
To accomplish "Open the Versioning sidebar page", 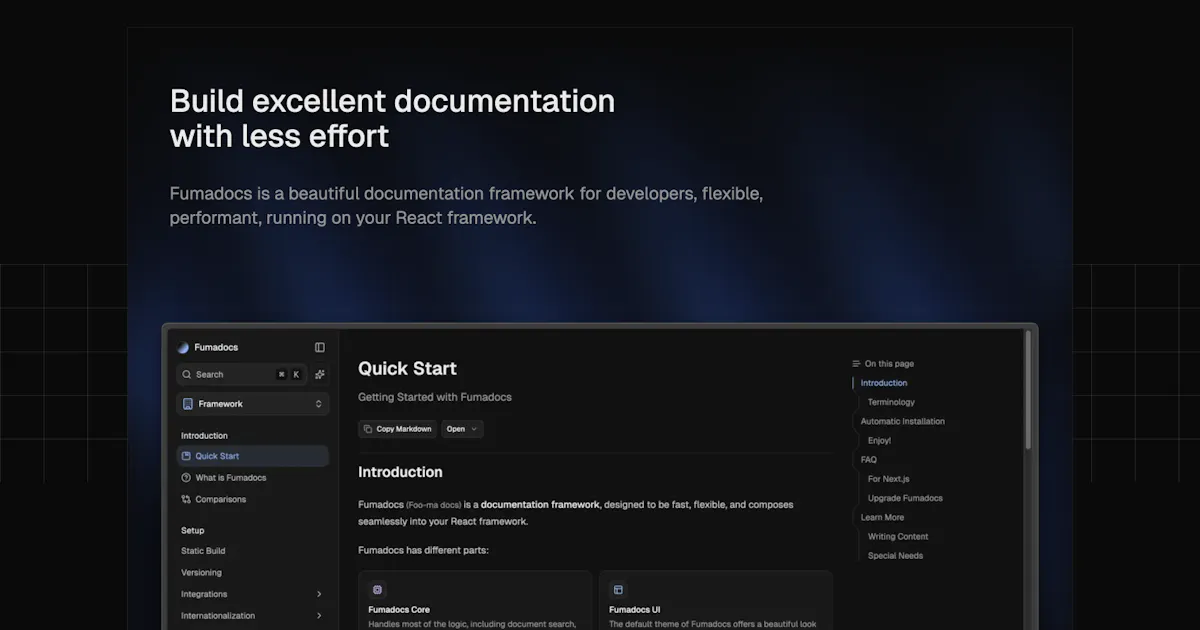I will click(201, 573).
